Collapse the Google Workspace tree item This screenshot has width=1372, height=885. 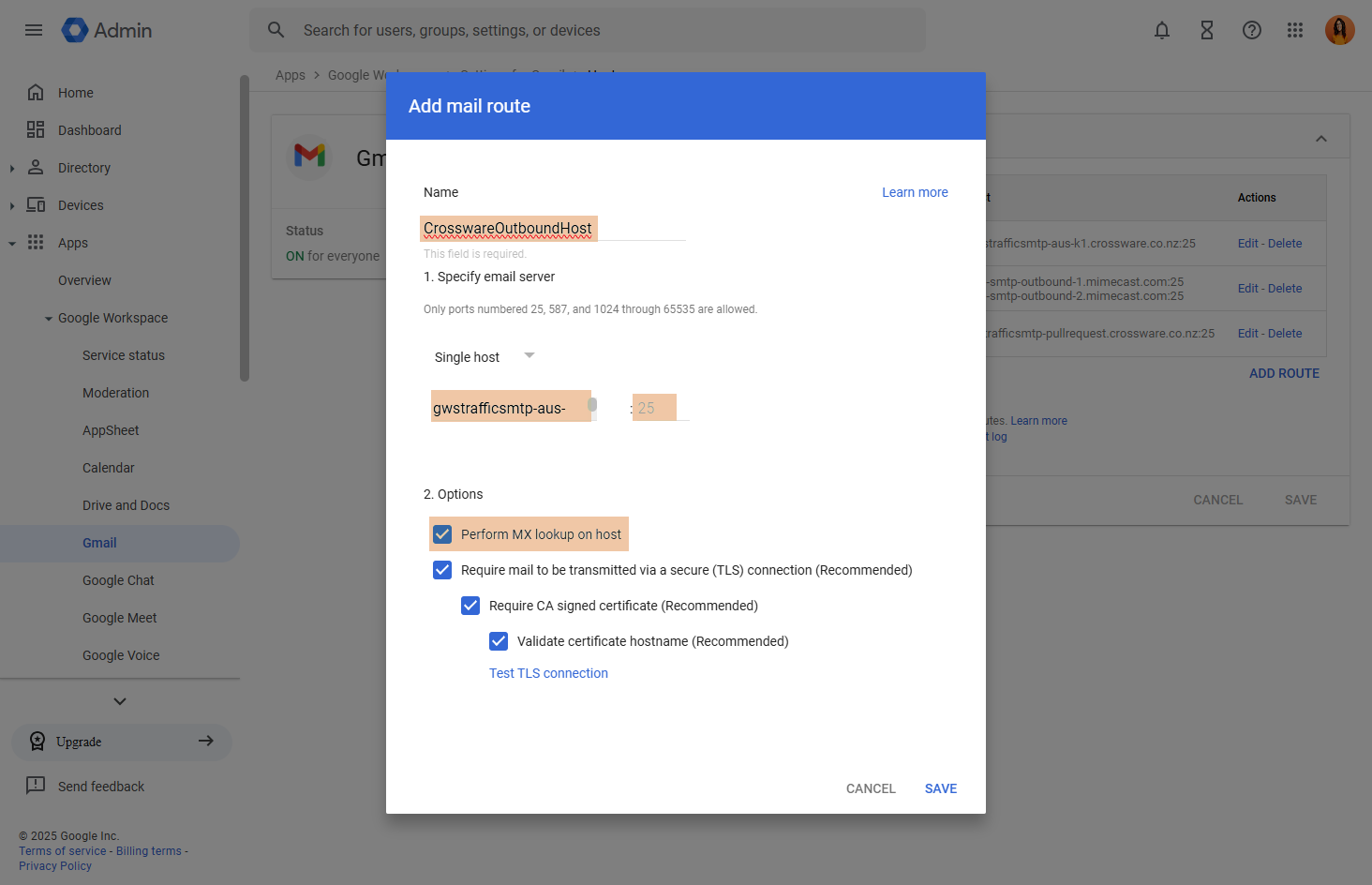tap(49, 319)
